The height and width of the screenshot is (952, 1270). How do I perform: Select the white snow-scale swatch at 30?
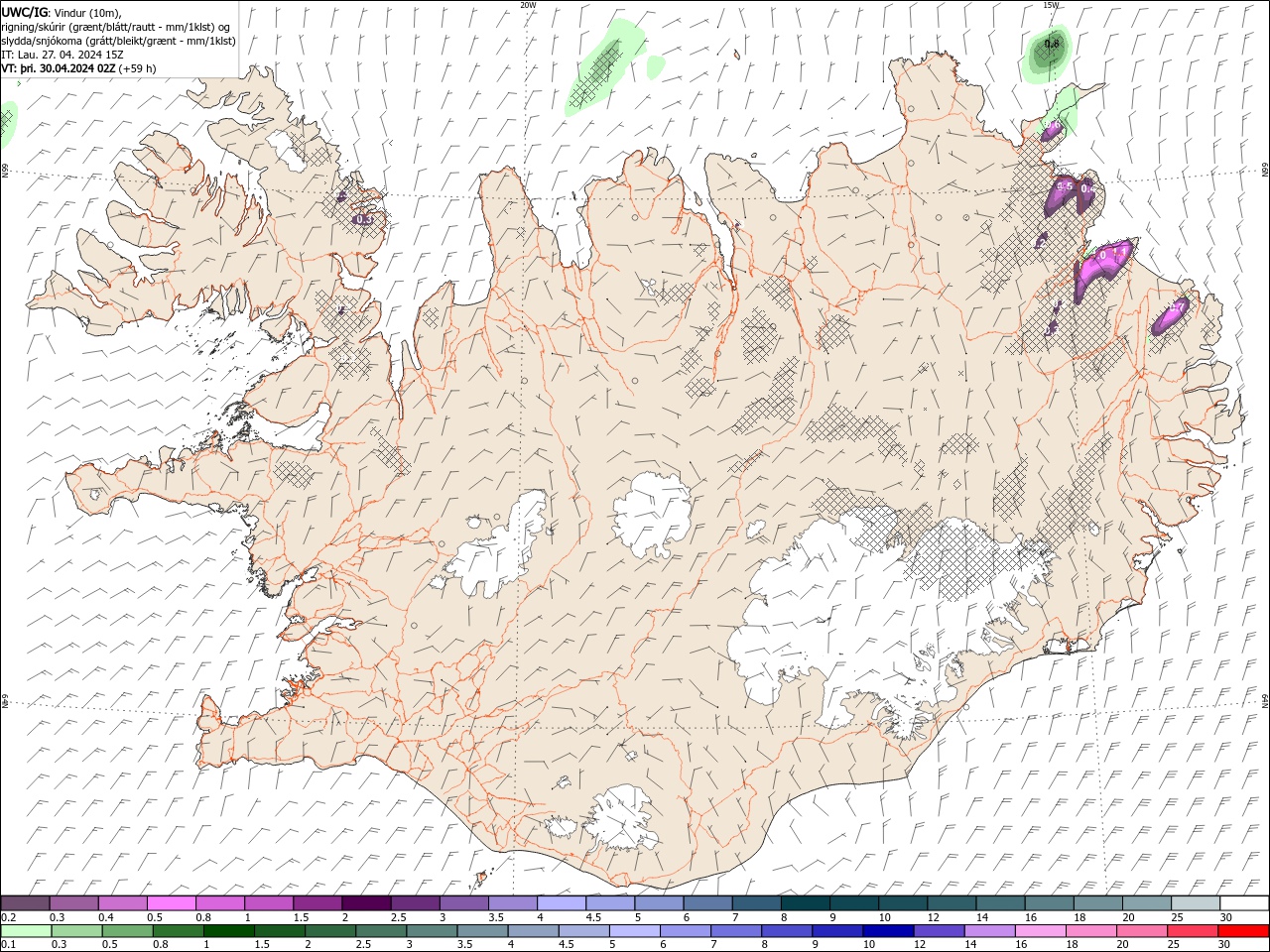[1244, 903]
